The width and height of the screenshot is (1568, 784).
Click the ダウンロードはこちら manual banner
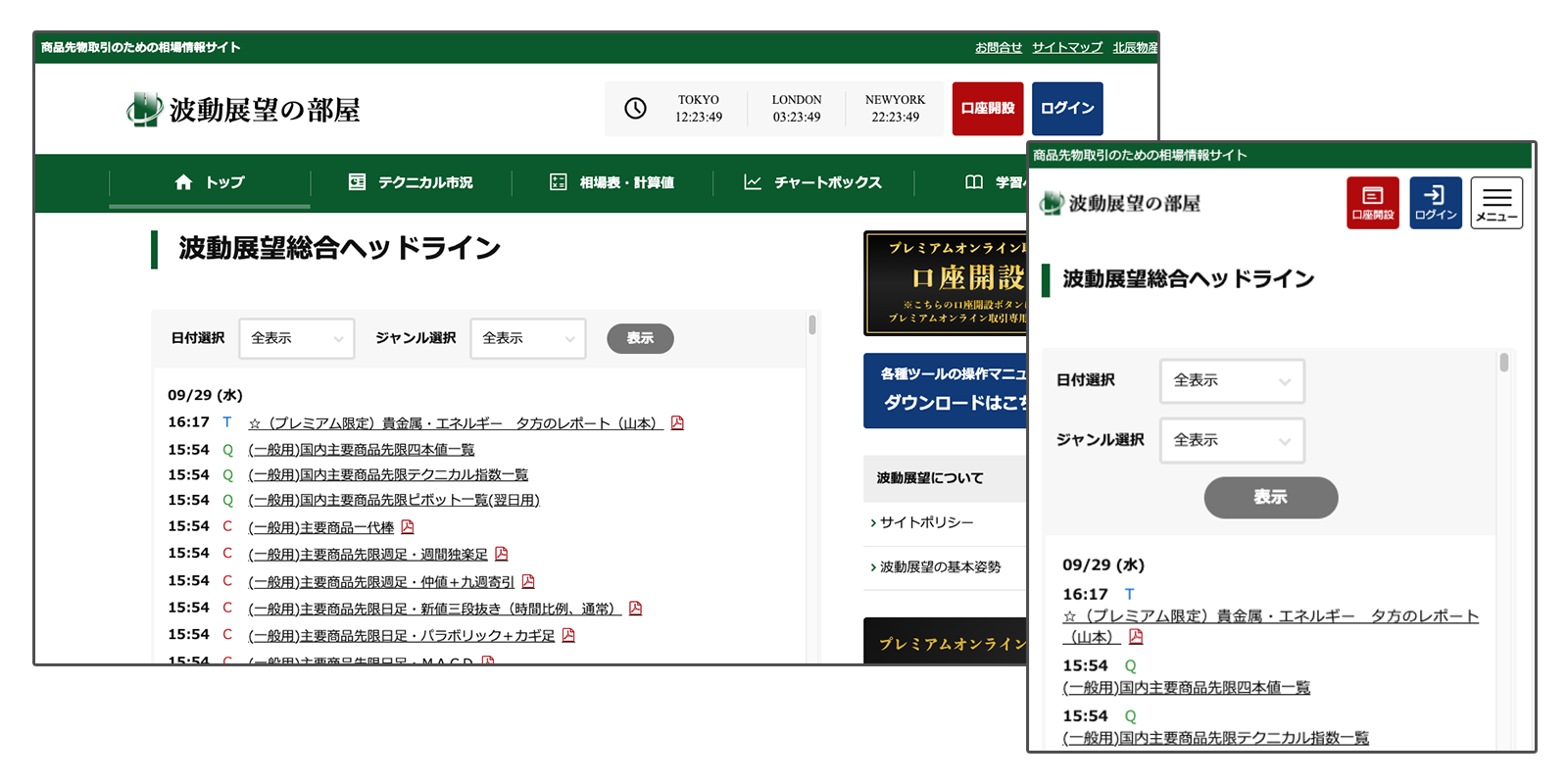click(946, 391)
